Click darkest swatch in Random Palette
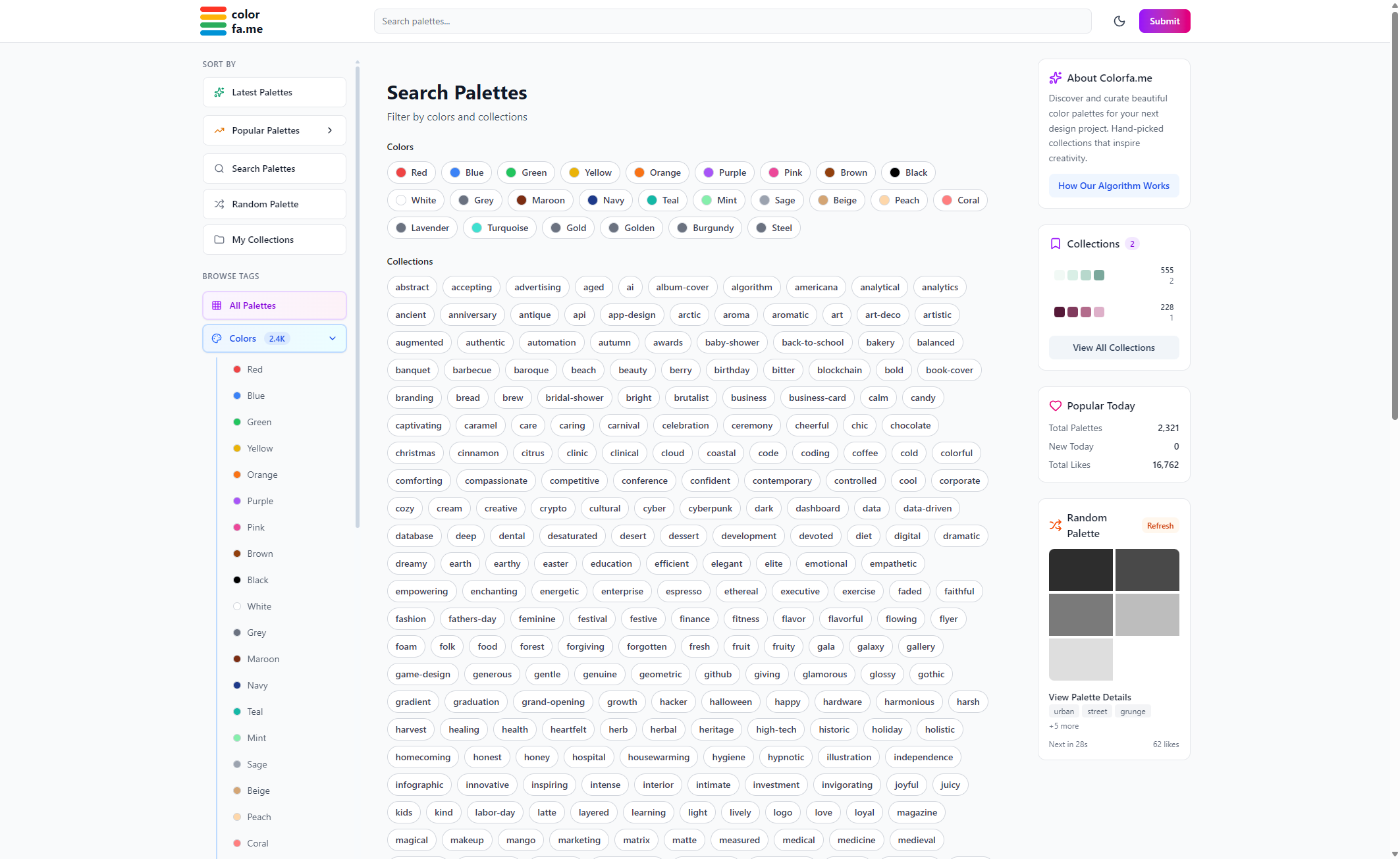 point(1080,569)
